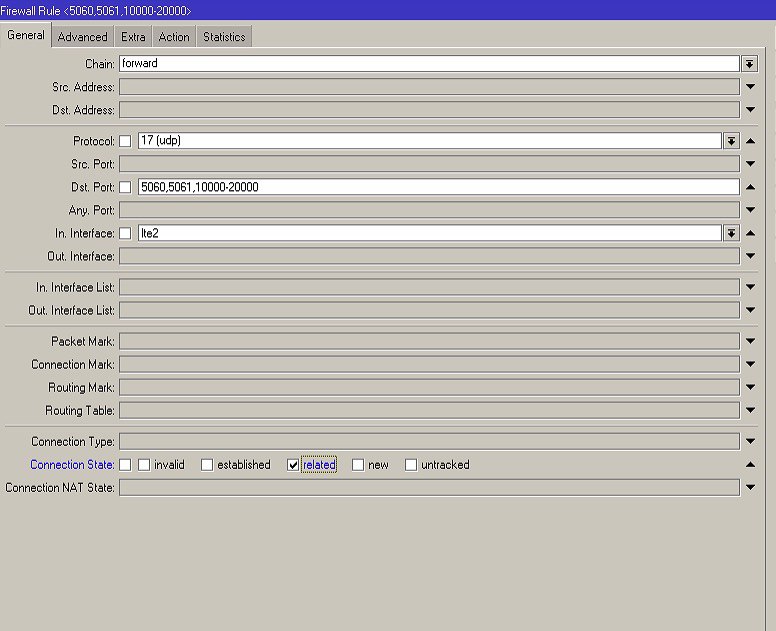Enable the invalid connection state
Screen dimensions: 776x631
click(x=144, y=465)
